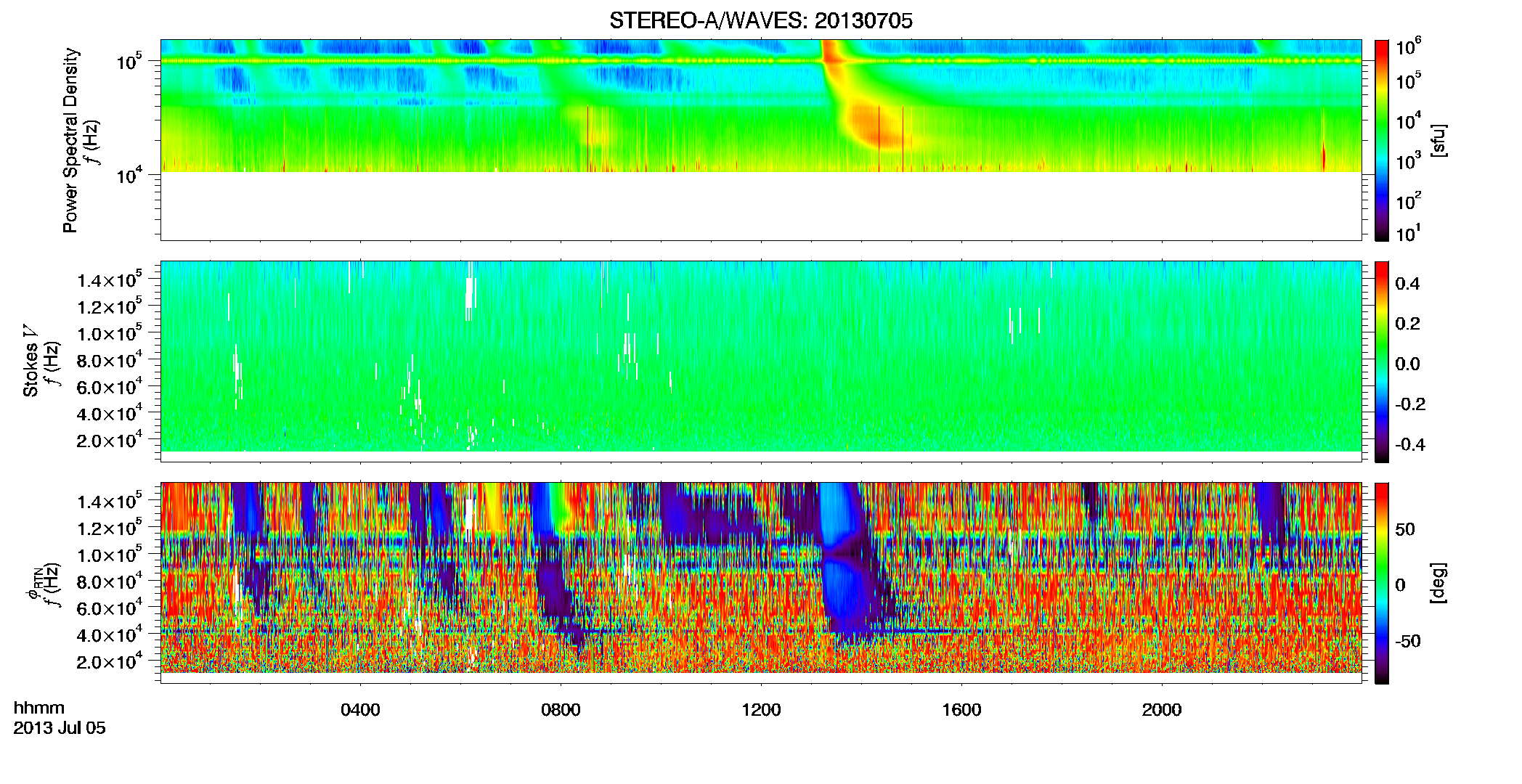Click the "0.4" tick on the Stokes color bar
The height and width of the screenshot is (784, 1522).
tap(1407, 284)
